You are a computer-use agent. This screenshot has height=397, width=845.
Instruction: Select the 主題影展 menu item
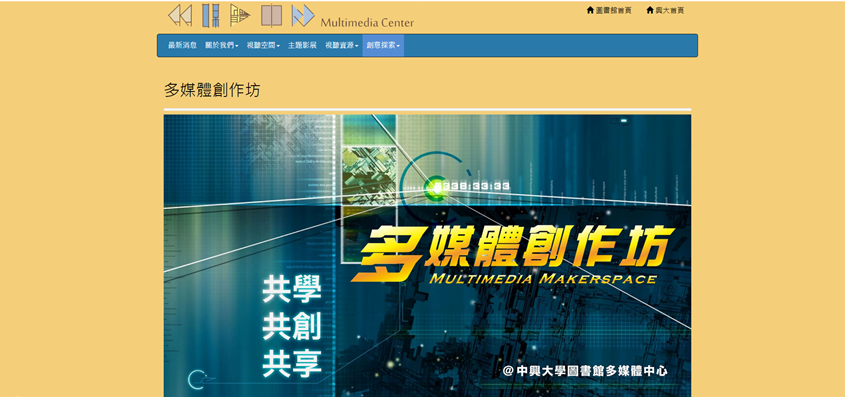[302, 46]
